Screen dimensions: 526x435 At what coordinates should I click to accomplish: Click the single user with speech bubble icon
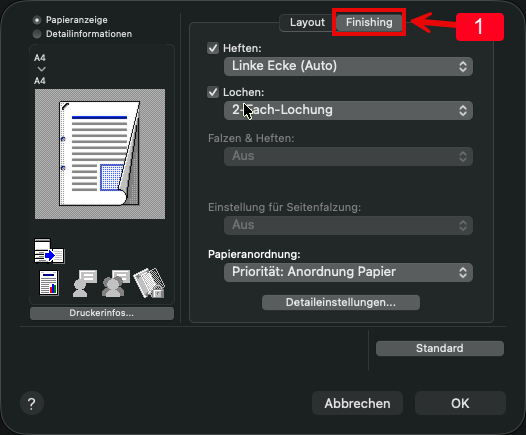click(x=85, y=283)
